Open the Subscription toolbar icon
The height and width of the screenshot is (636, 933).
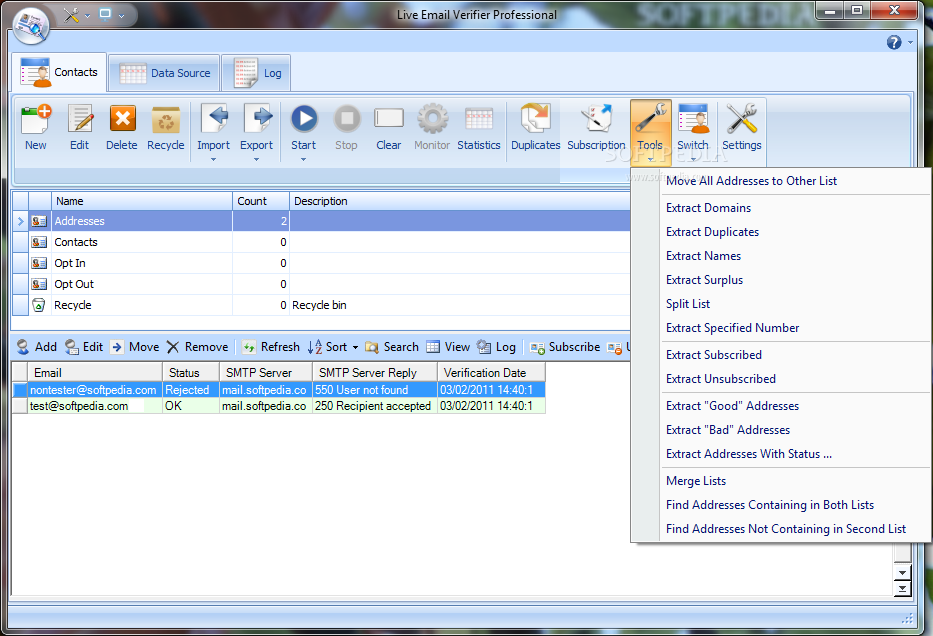(x=596, y=119)
